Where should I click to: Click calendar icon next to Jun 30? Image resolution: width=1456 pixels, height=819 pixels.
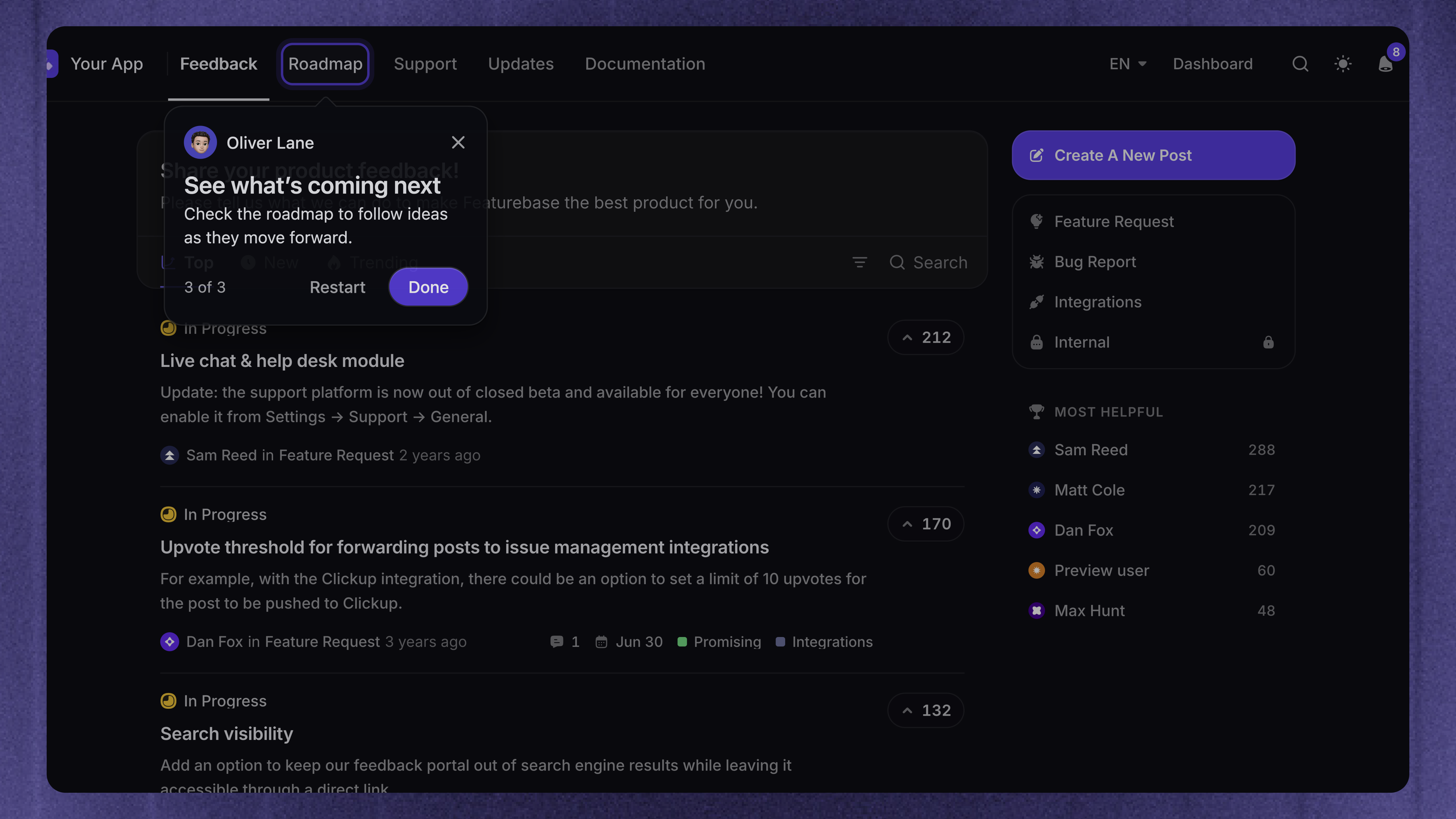pos(601,642)
